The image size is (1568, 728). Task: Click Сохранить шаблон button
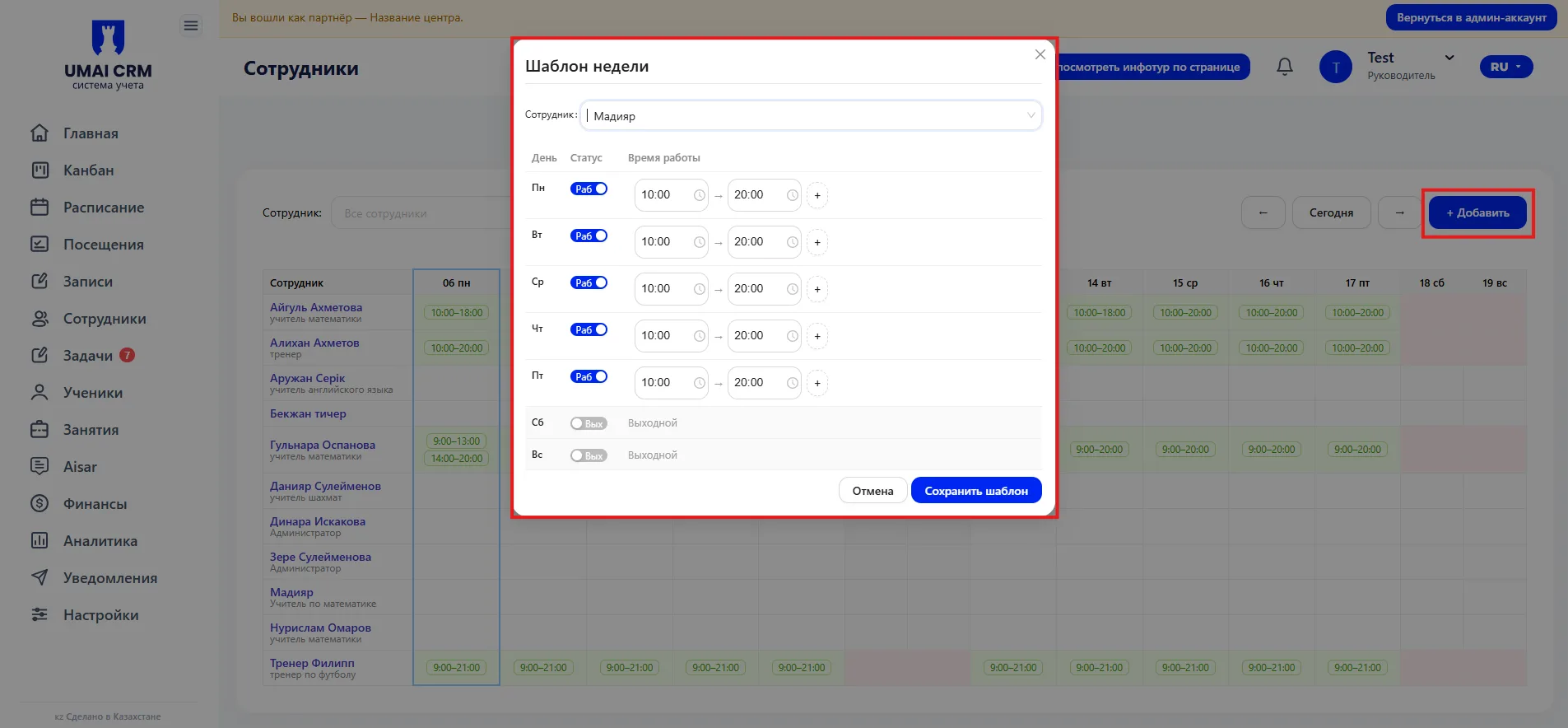pos(976,491)
